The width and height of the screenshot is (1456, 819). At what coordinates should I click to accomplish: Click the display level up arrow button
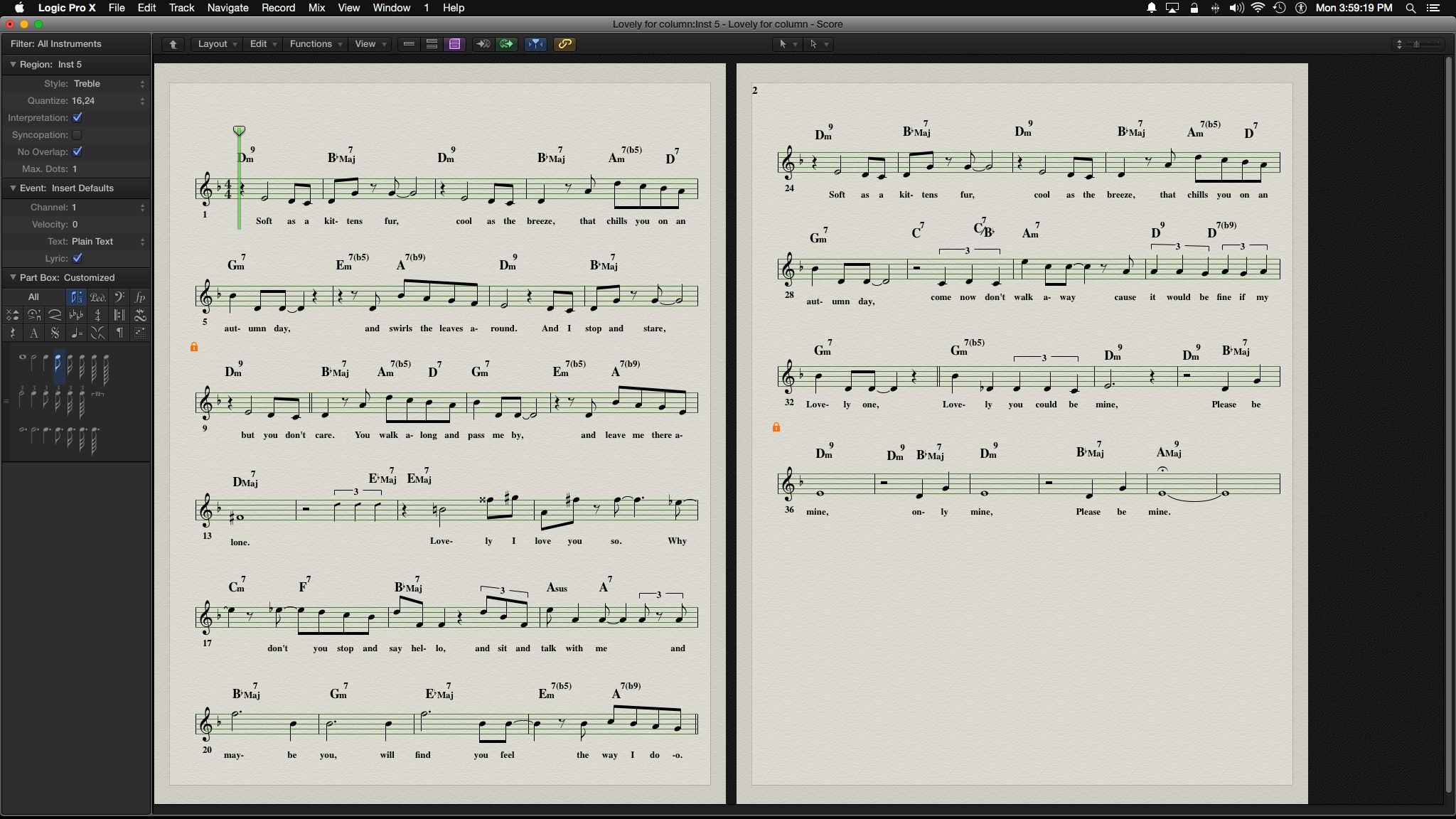coord(173,44)
